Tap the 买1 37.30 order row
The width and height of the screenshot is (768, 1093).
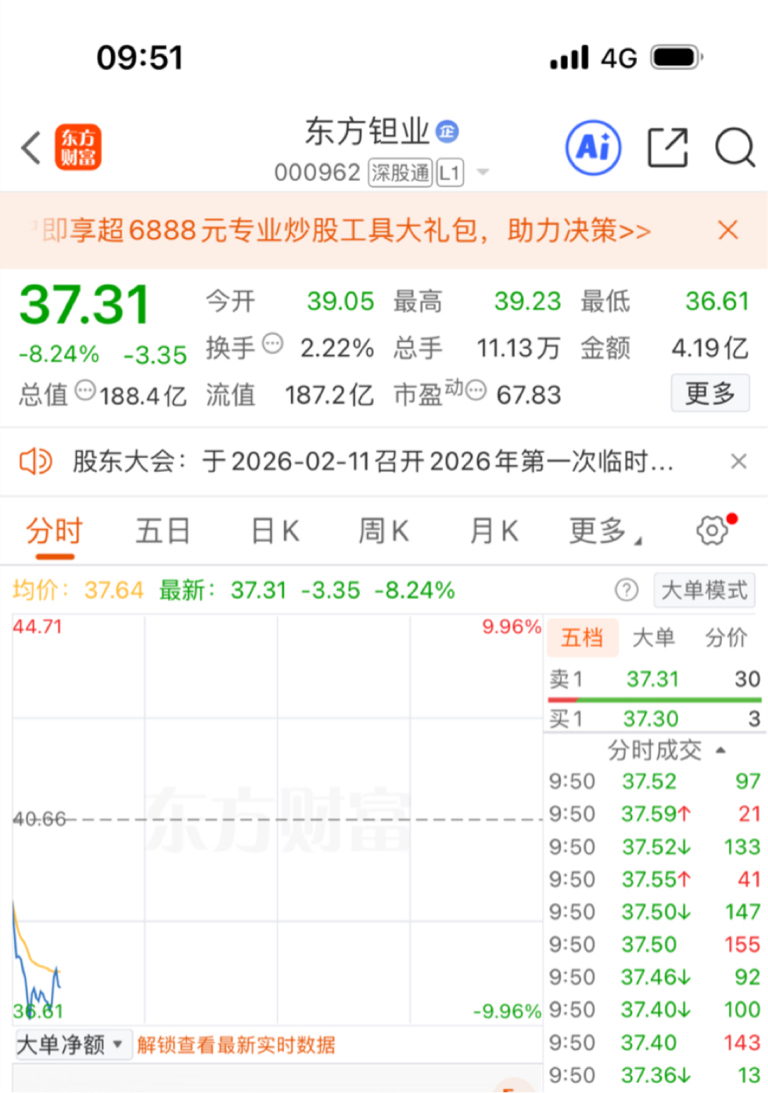click(654, 719)
